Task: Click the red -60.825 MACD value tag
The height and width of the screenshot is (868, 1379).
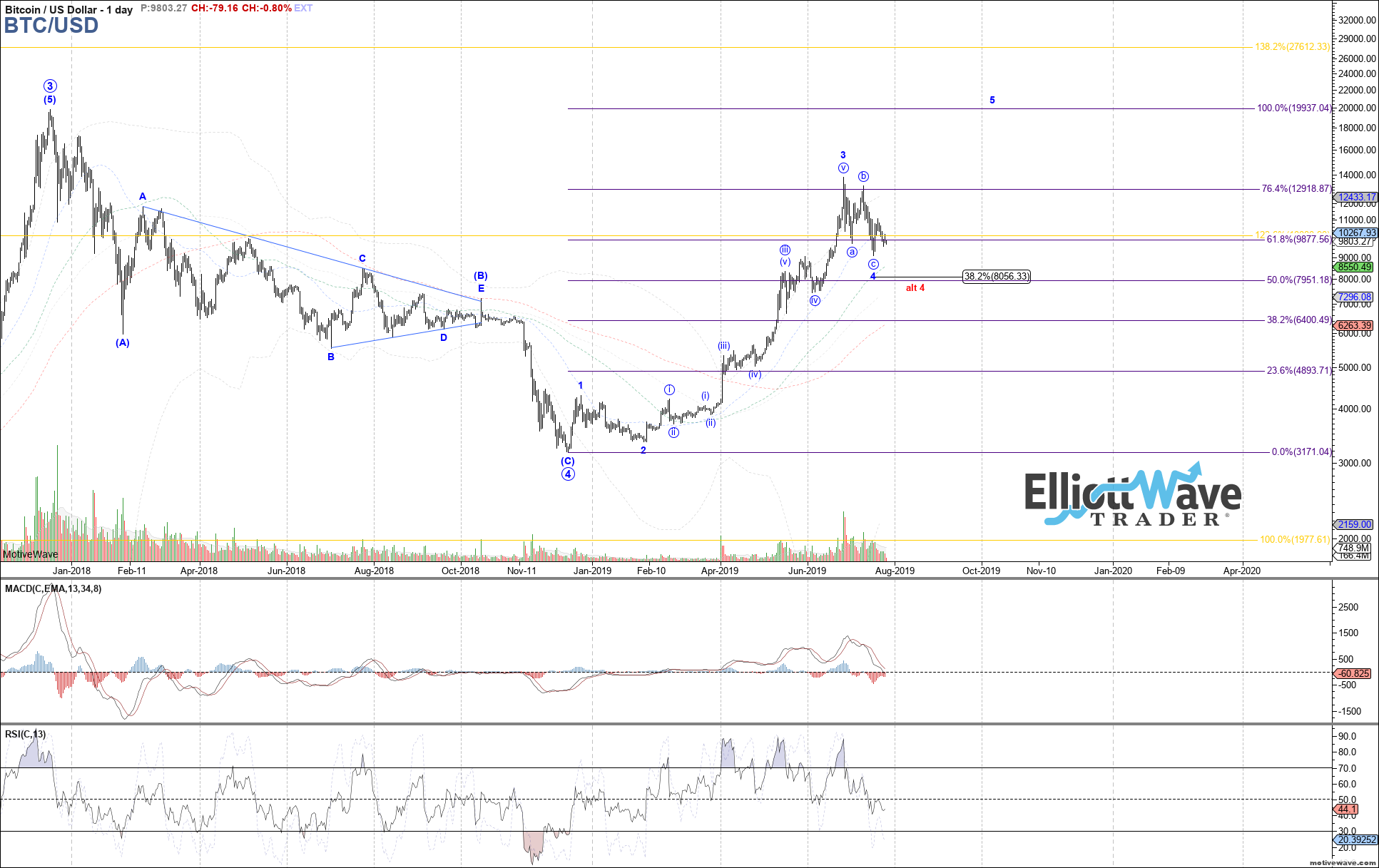Action: (1353, 674)
